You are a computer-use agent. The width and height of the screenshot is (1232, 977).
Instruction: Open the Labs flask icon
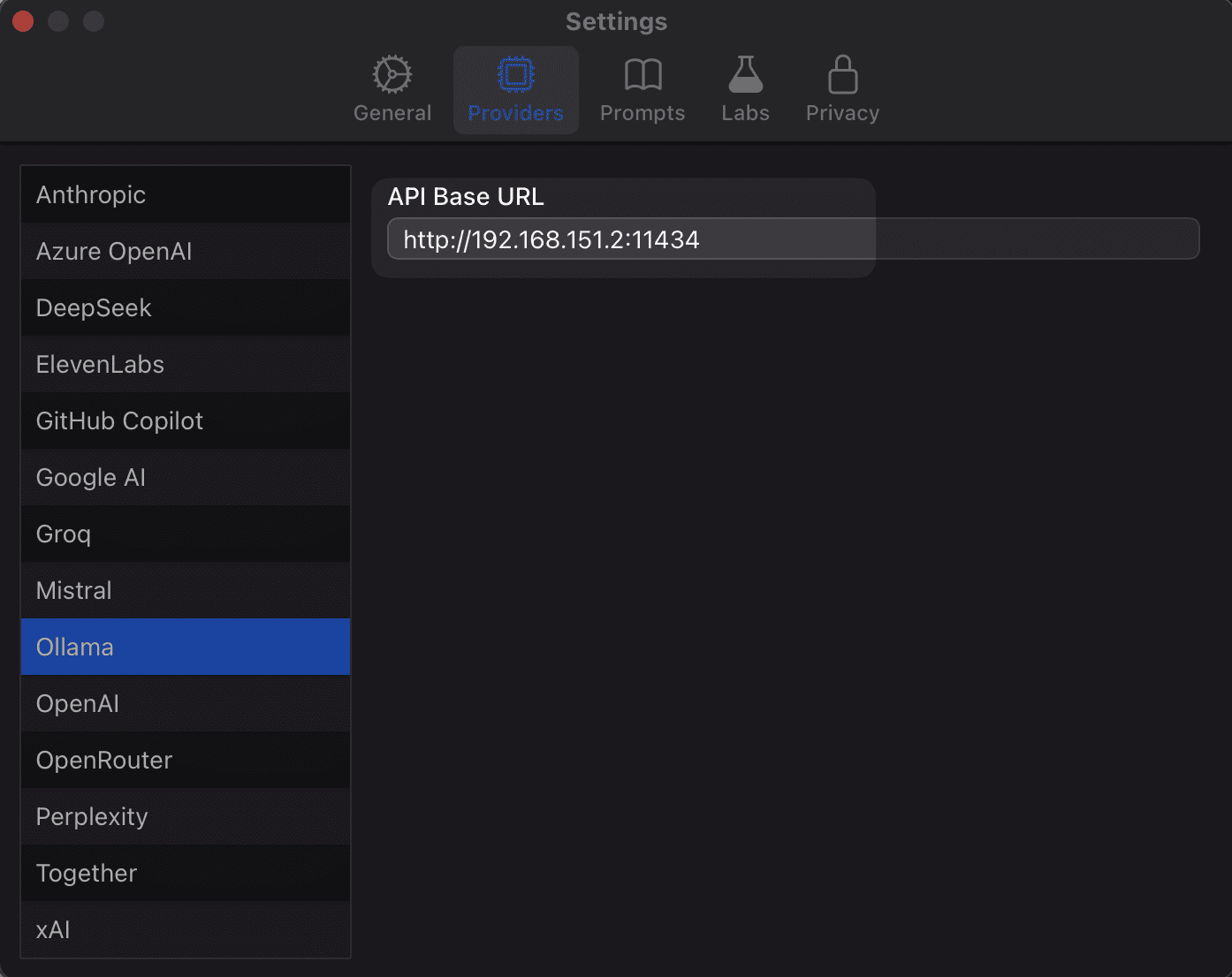(x=745, y=75)
